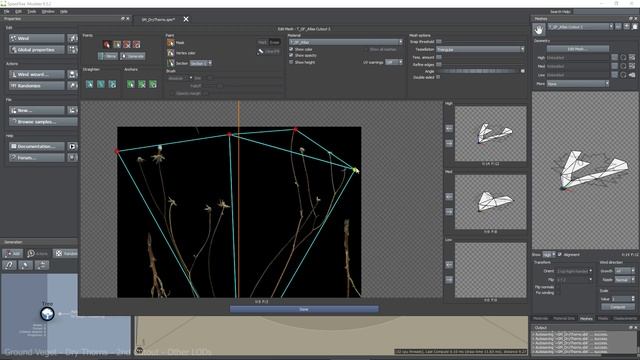Click the circular reload icon in Med row
Image resolution: width=640 pixels, height=360 pixels.
(623, 66)
